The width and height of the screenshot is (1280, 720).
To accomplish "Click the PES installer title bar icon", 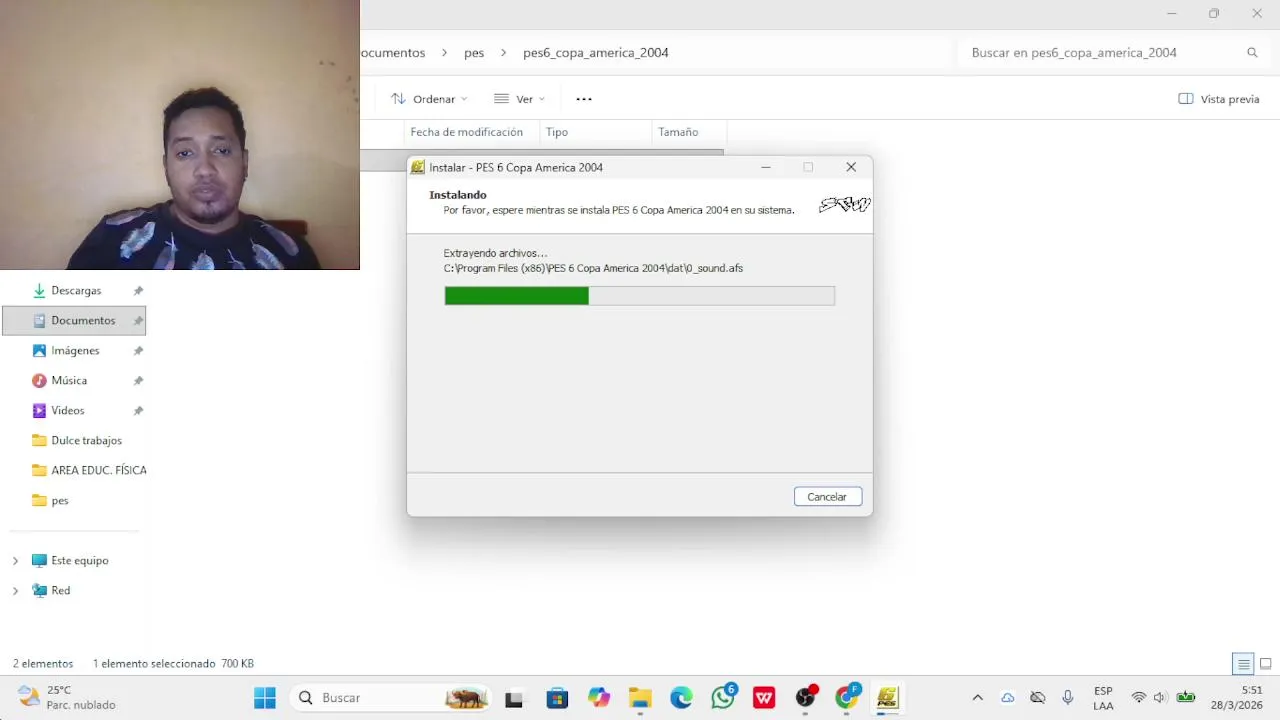I will pos(418,167).
